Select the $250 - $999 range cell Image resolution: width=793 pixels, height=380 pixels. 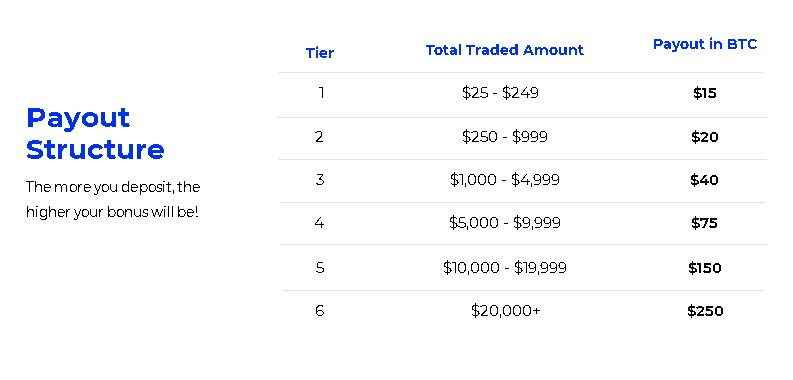coord(504,137)
